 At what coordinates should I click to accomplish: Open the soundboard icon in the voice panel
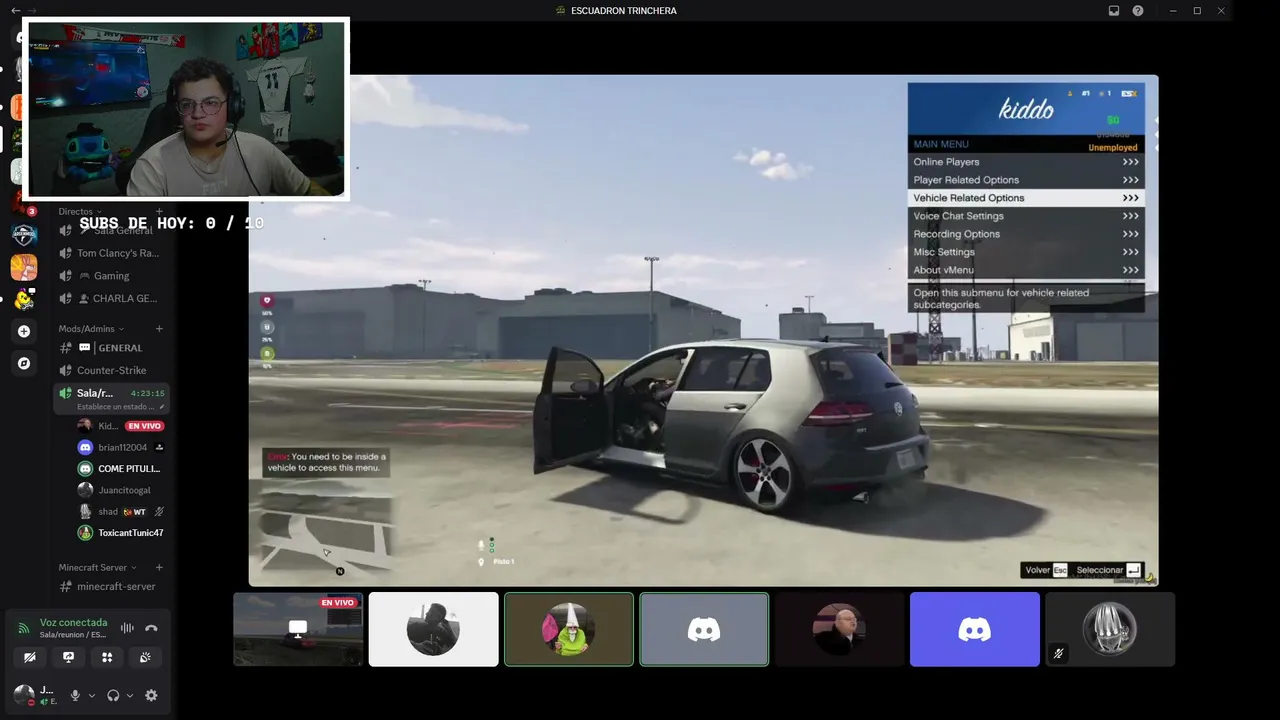pos(146,657)
